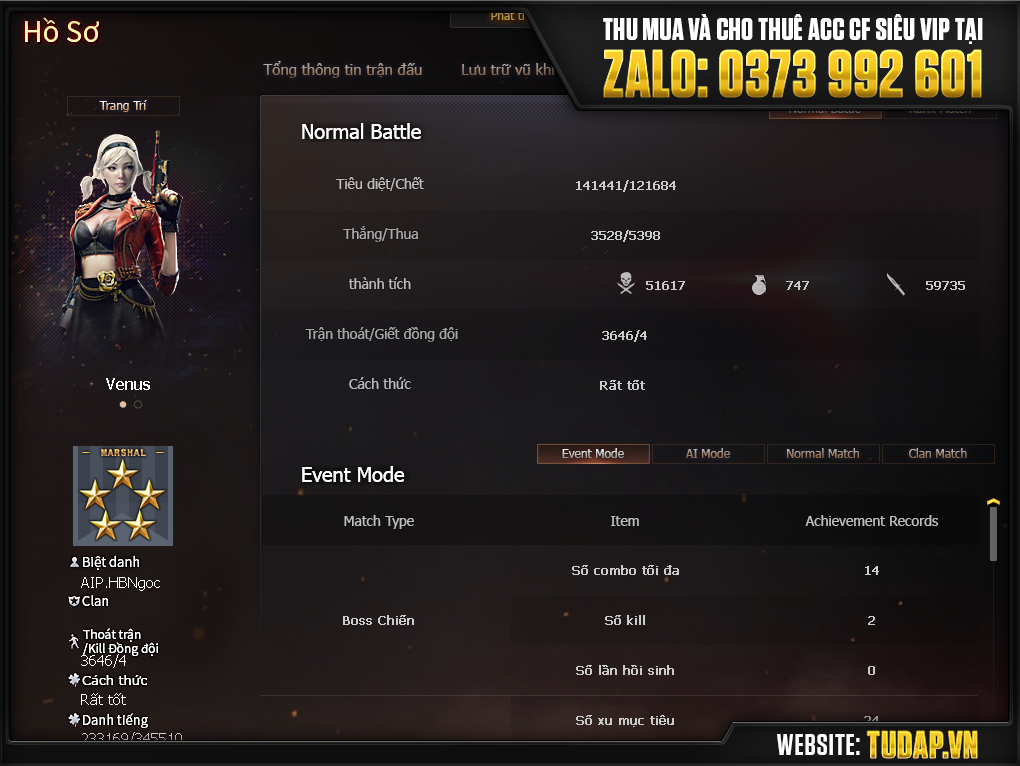1020x766 pixels.
Task: Click the Trang Trí button
Action: coord(123,105)
